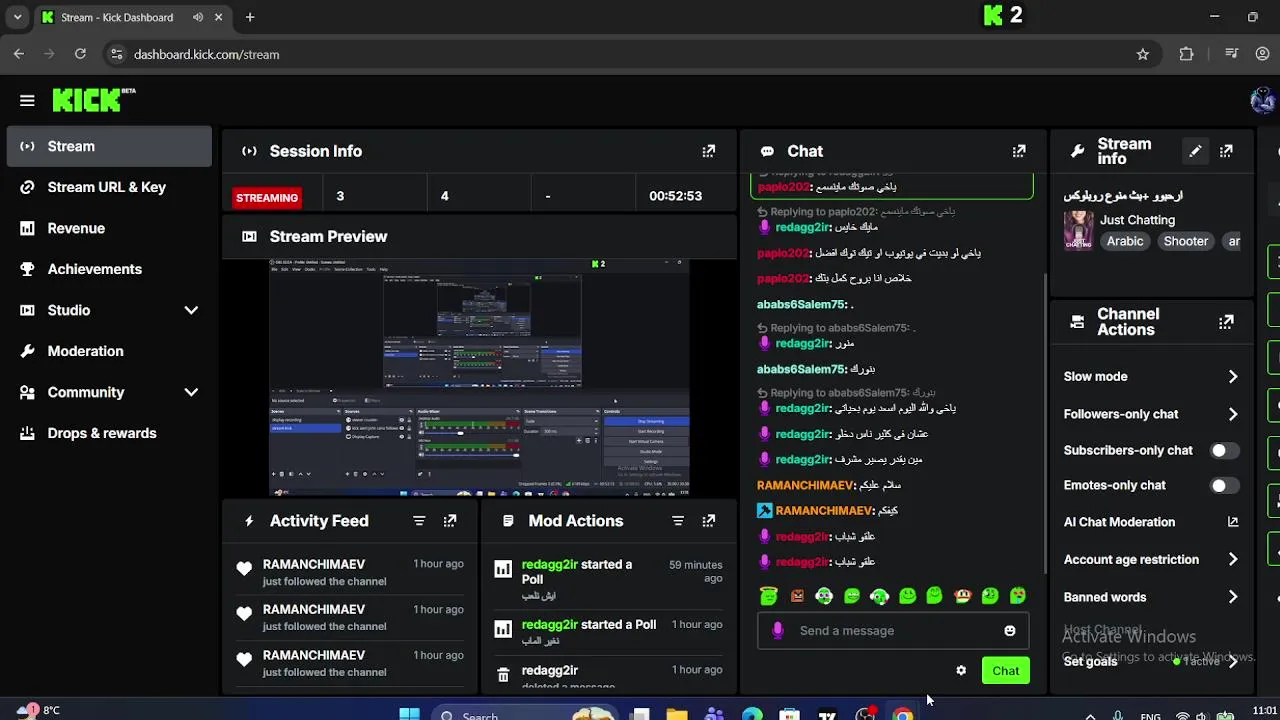Pop out the Activity Feed panel

pyautogui.click(x=450, y=521)
